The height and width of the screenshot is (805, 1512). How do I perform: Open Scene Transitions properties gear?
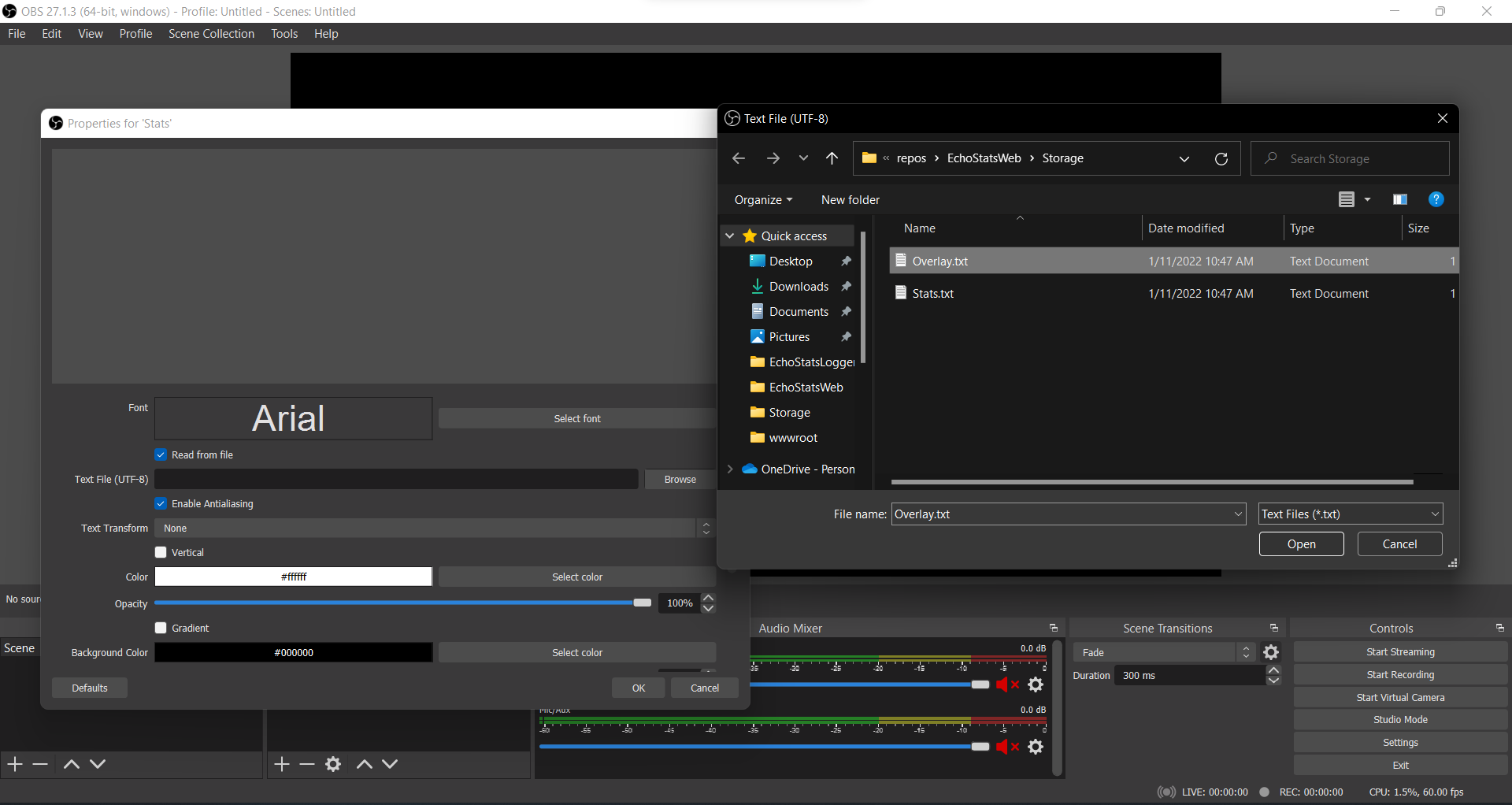click(x=1271, y=652)
